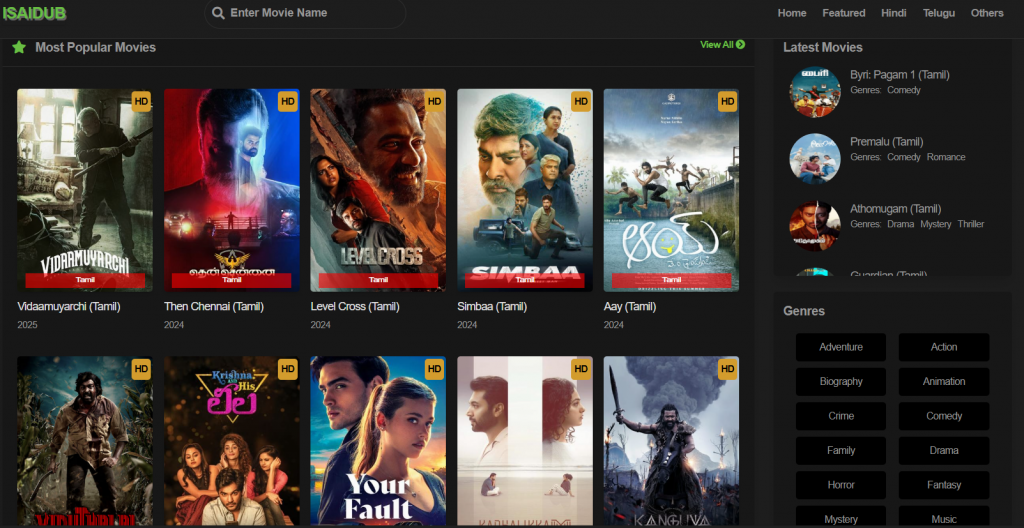Image resolution: width=1024 pixels, height=528 pixels.
Task: Open the Simbaa movie poster
Action: pos(525,190)
